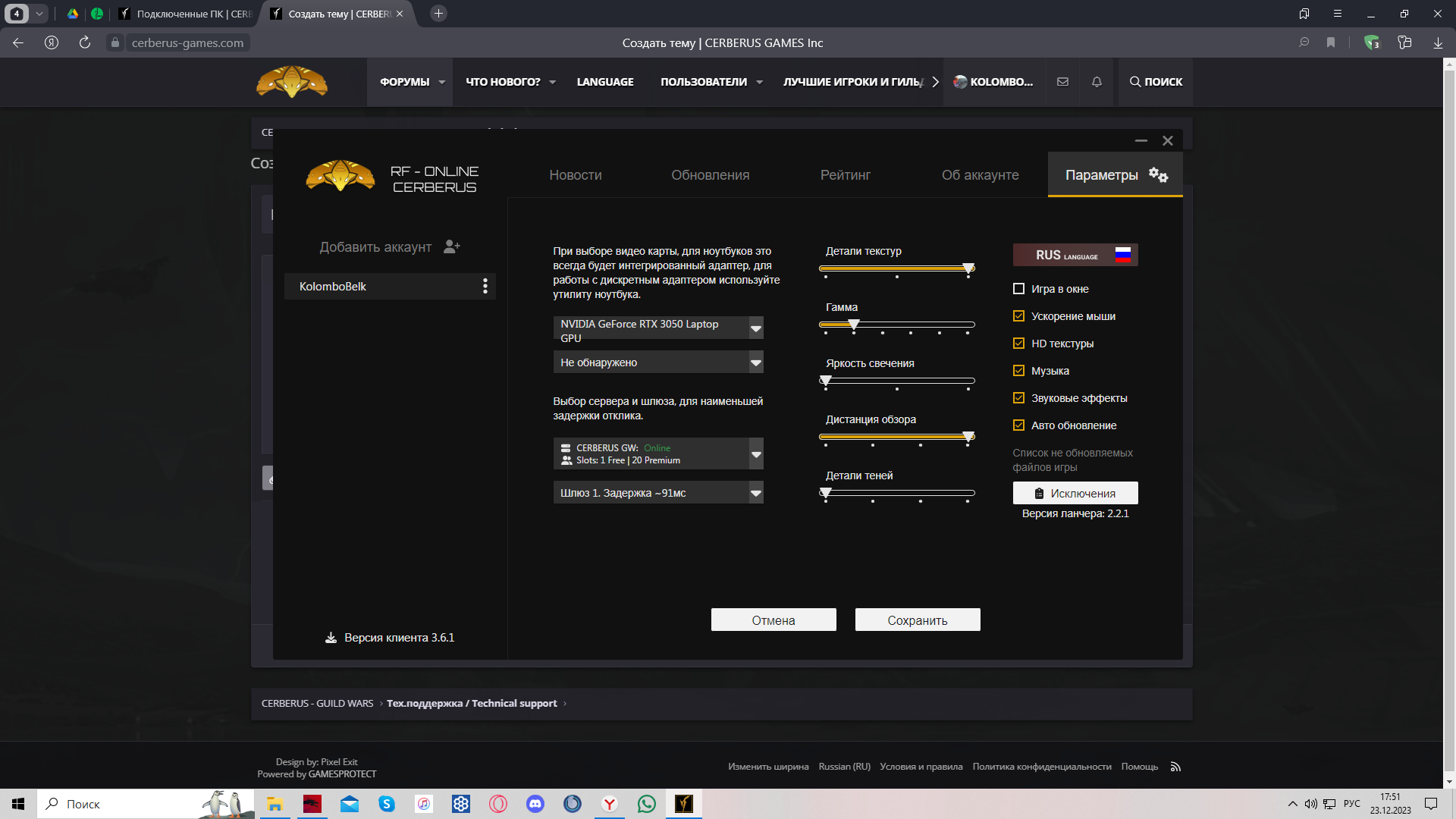
Task: Click the cerberus-games.com address field
Action: tap(187, 42)
